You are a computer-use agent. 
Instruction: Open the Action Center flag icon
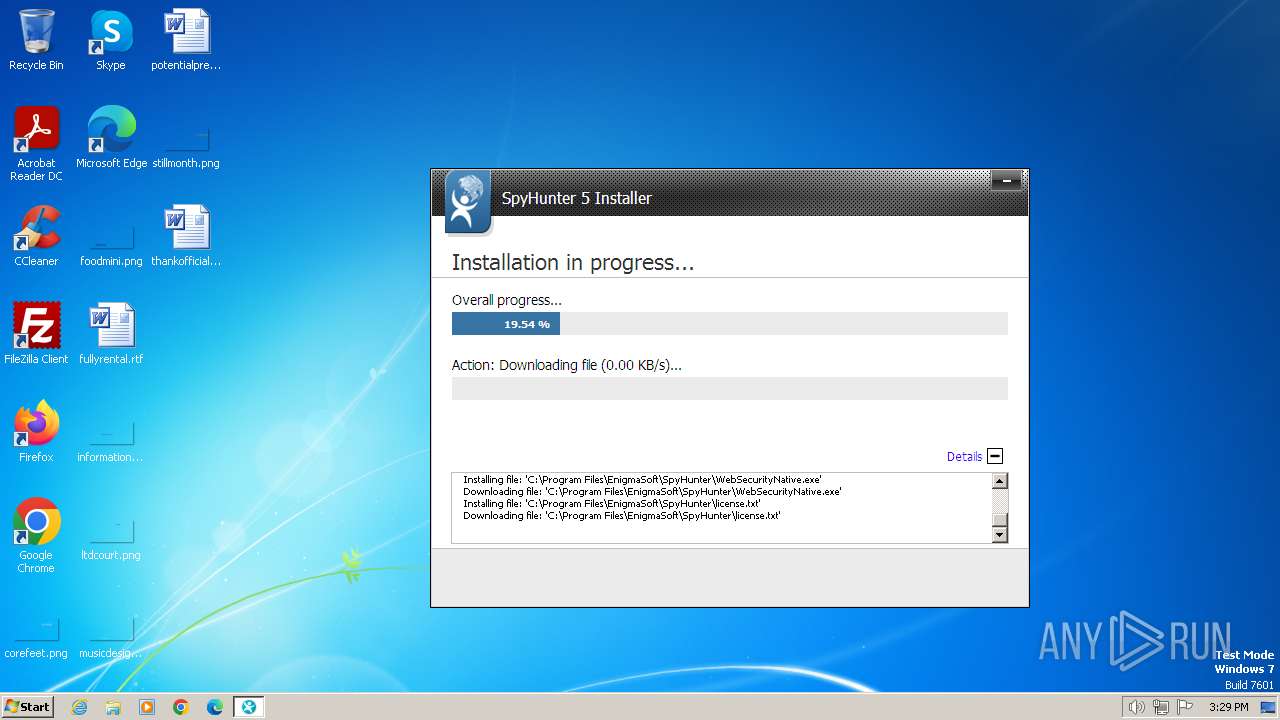pyautogui.click(x=1185, y=707)
